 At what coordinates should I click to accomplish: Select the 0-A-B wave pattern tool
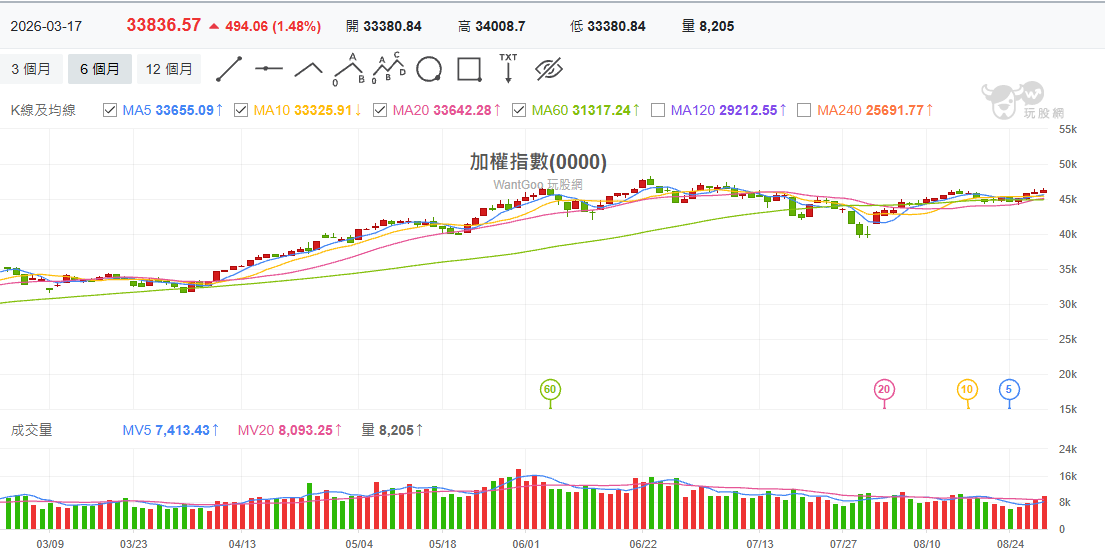[349, 69]
